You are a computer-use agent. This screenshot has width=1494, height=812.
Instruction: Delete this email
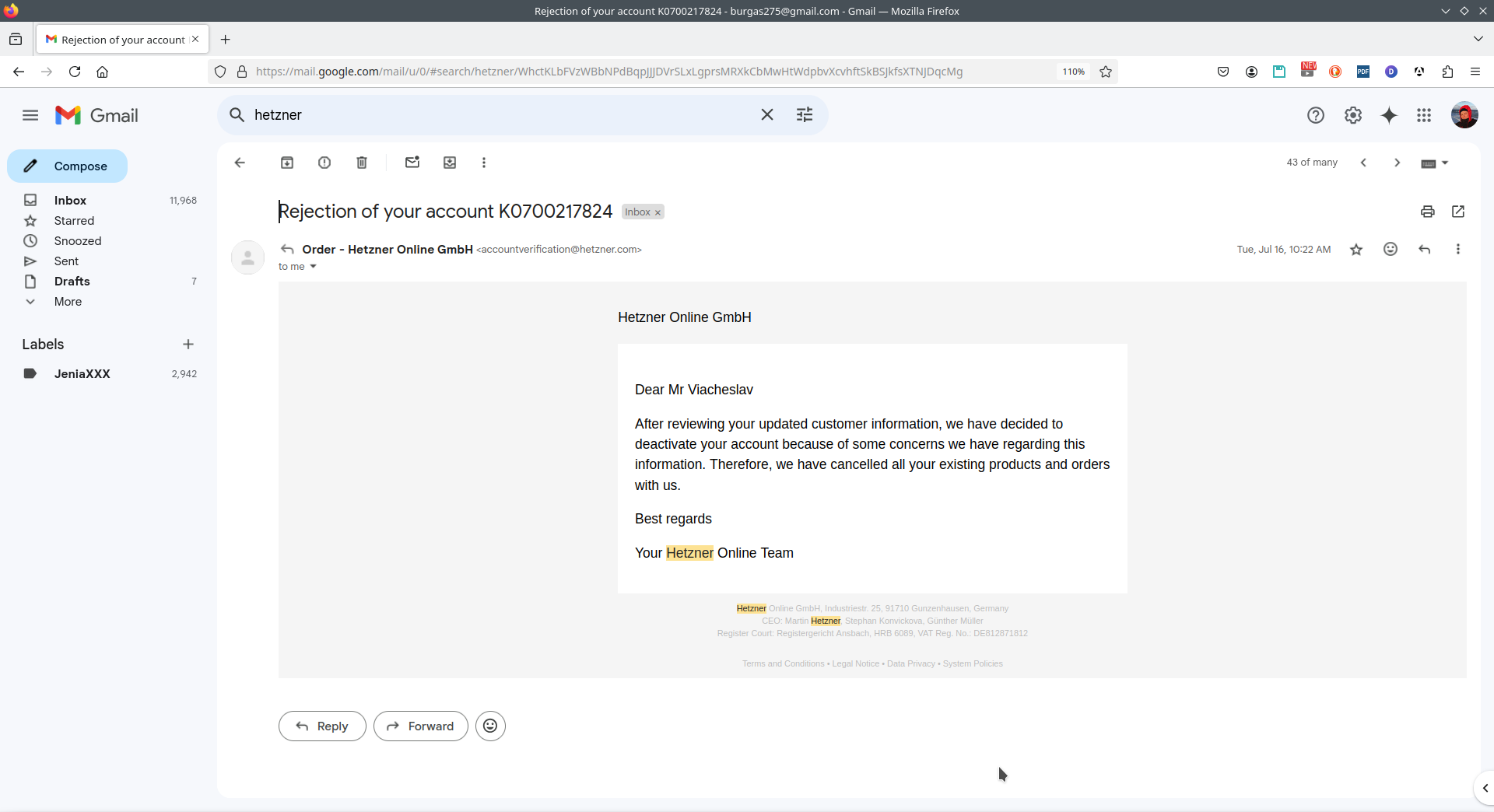362,163
